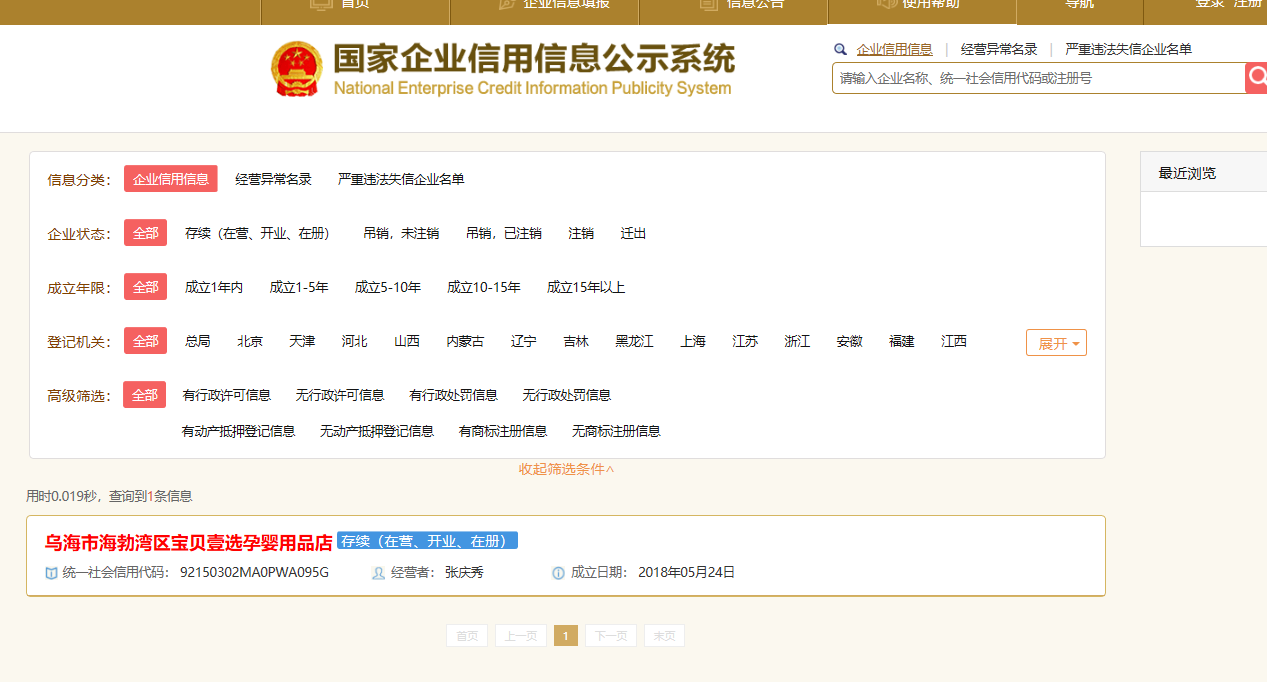This screenshot has width=1267, height=682.
Task: Choose 天津 registration authority
Action: point(302,341)
